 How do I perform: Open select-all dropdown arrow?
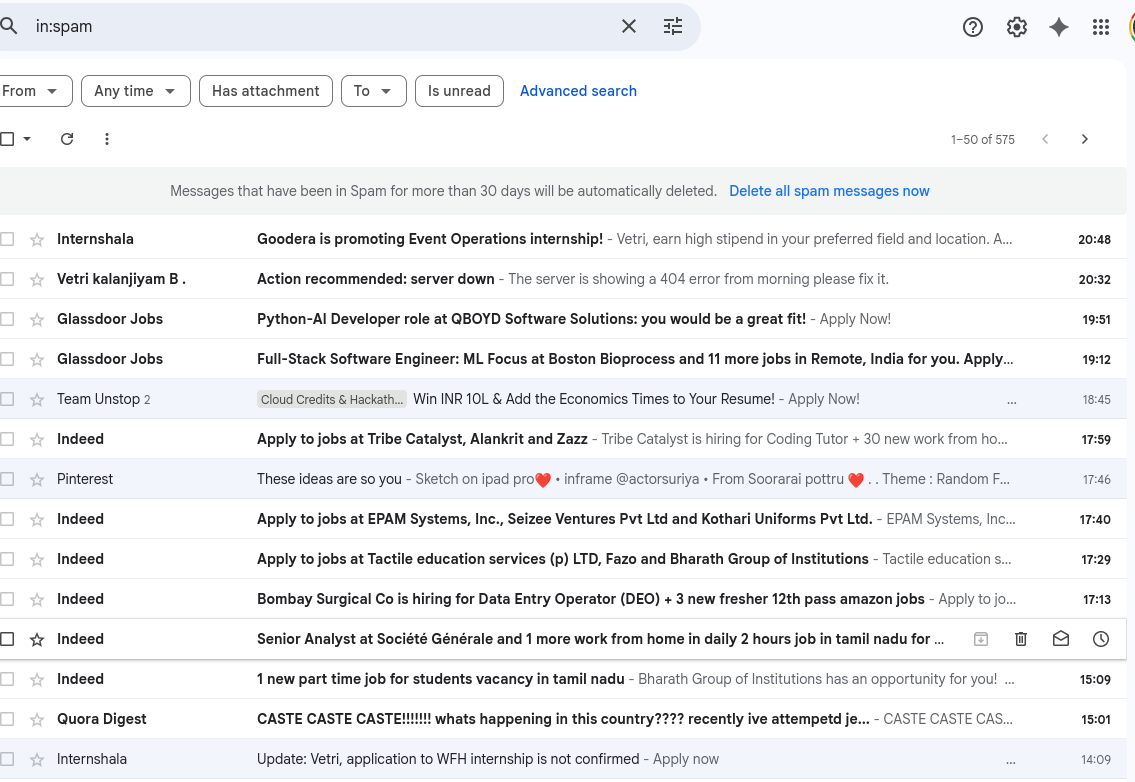click(x=27, y=138)
